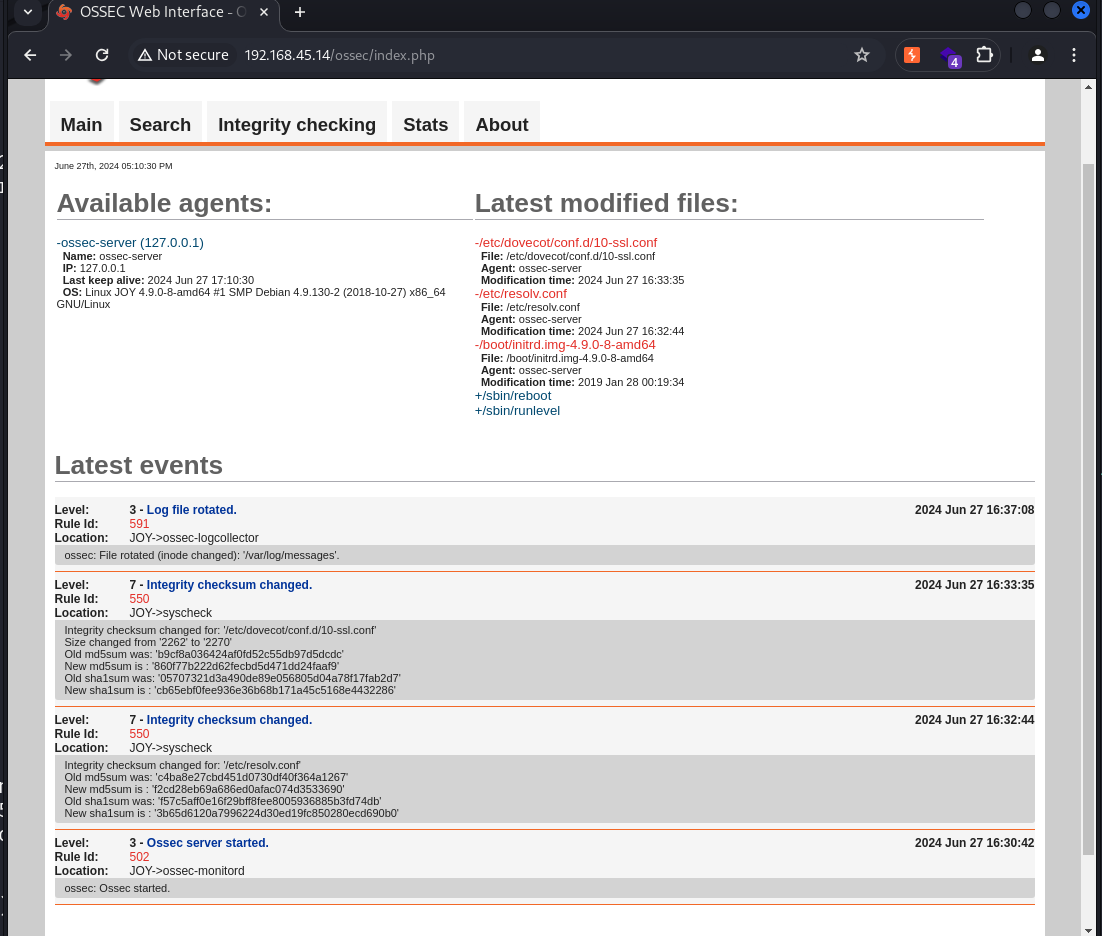Image resolution: width=1102 pixels, height=936 pixels.
Task: Click the page scrollbar down arrow
Action: tap(1088, 929)
